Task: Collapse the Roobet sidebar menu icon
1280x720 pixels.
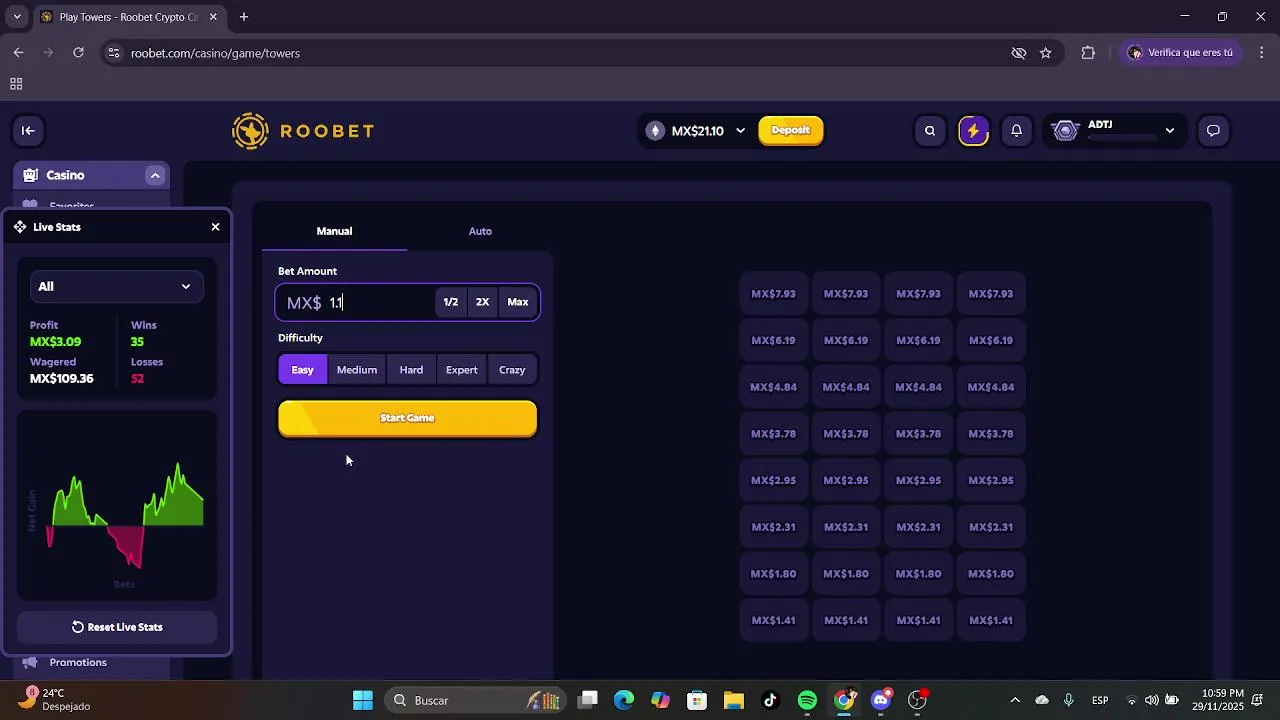Action: (x=28, y=130)
